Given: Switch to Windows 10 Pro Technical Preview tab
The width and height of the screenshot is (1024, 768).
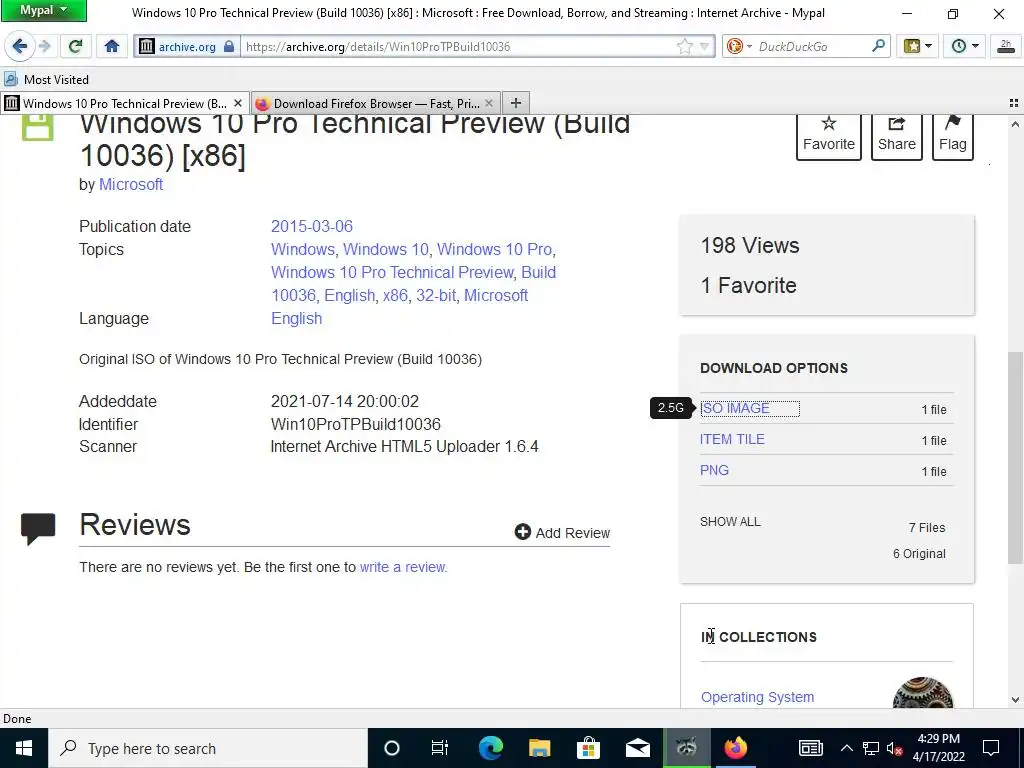Looking at the screenshot, I should (124, 103).
